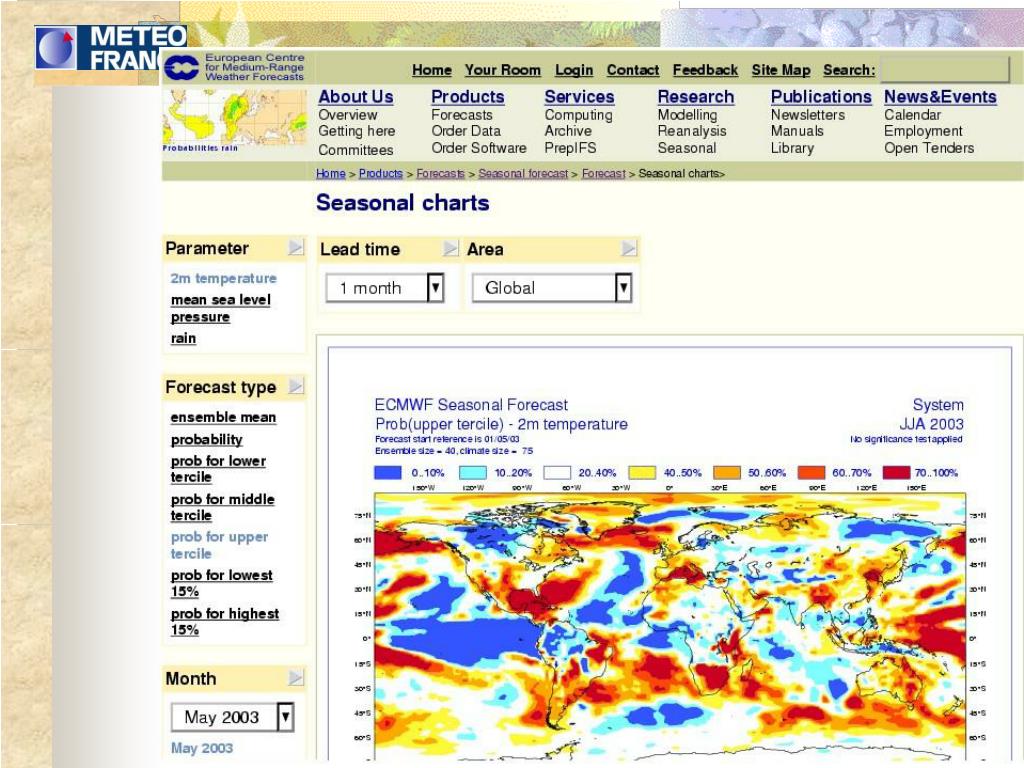The image size is (1024, 768).
Task: Click the Forecast type arrow icon
Action: tap(296, 386)
